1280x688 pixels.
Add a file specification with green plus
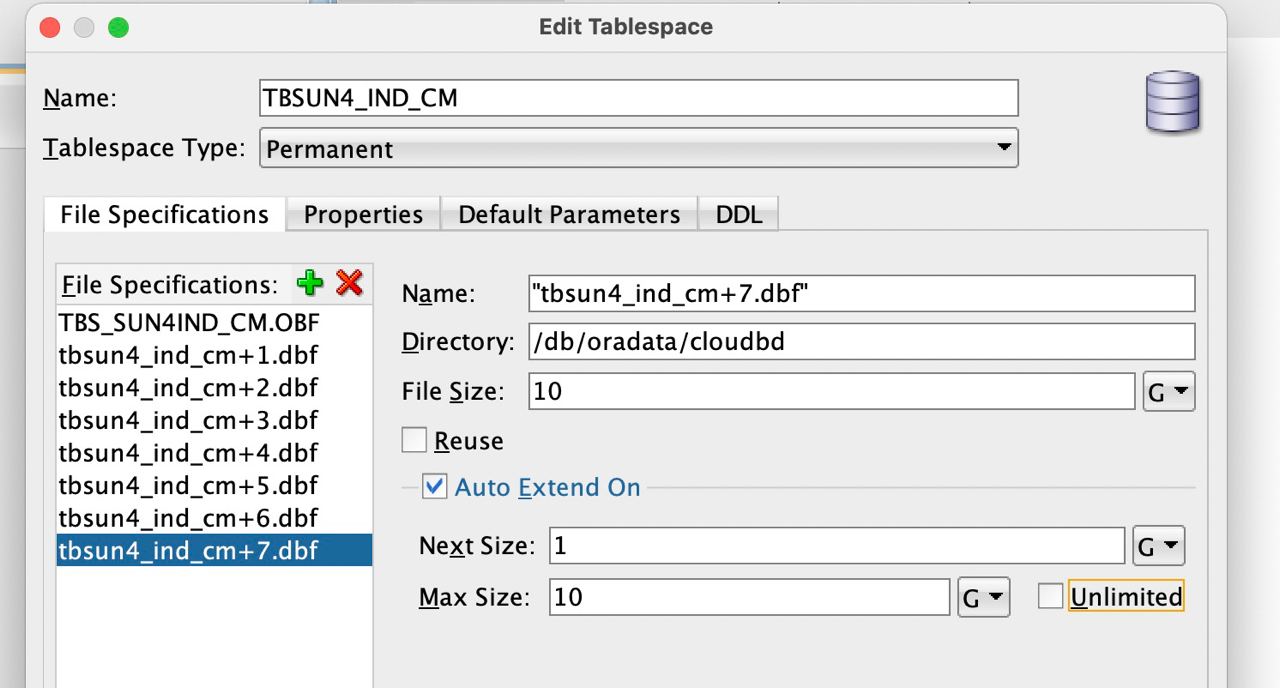(310, 283)
